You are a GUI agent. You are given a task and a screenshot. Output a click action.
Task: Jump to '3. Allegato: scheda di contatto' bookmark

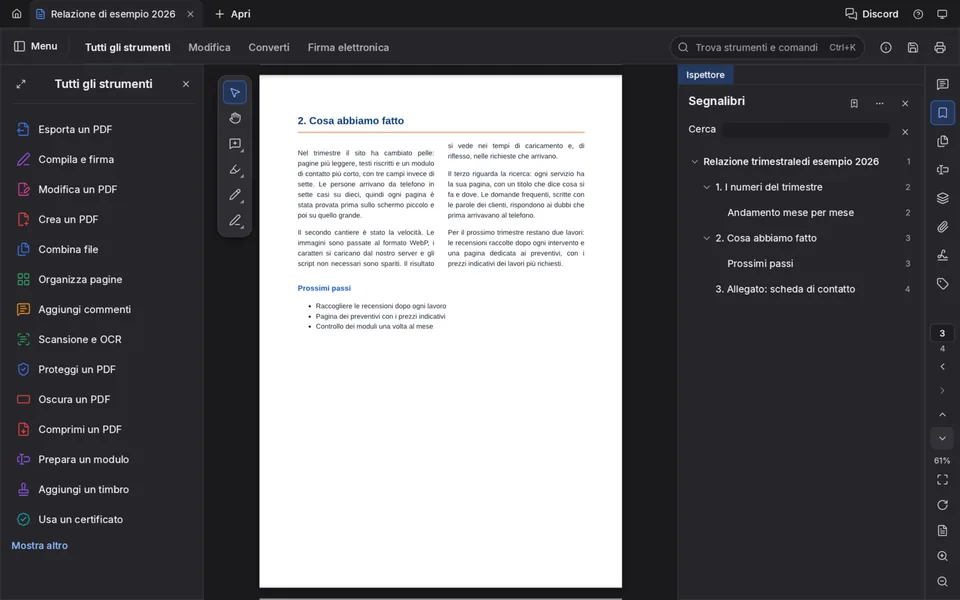point(785,289)
